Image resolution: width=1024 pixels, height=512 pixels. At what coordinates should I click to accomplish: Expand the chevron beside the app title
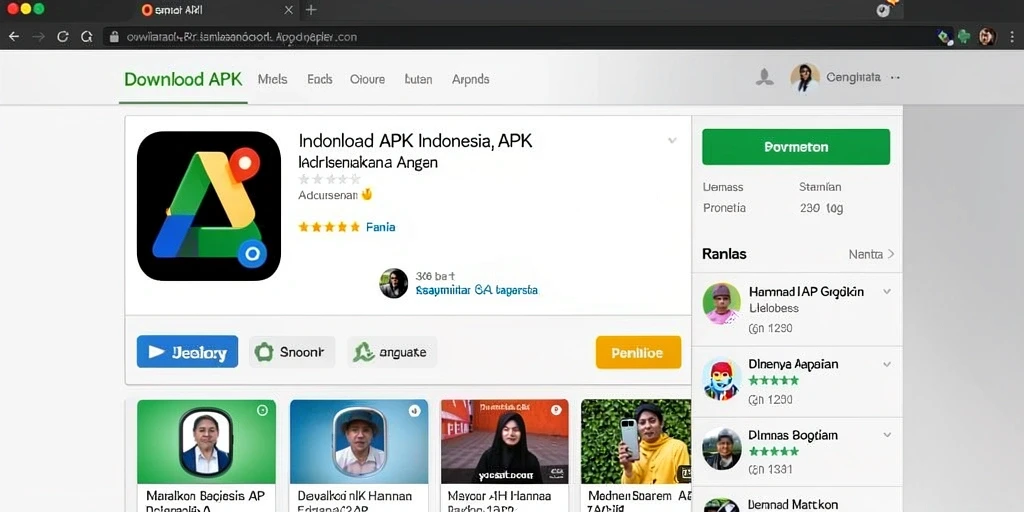[672, 140]
